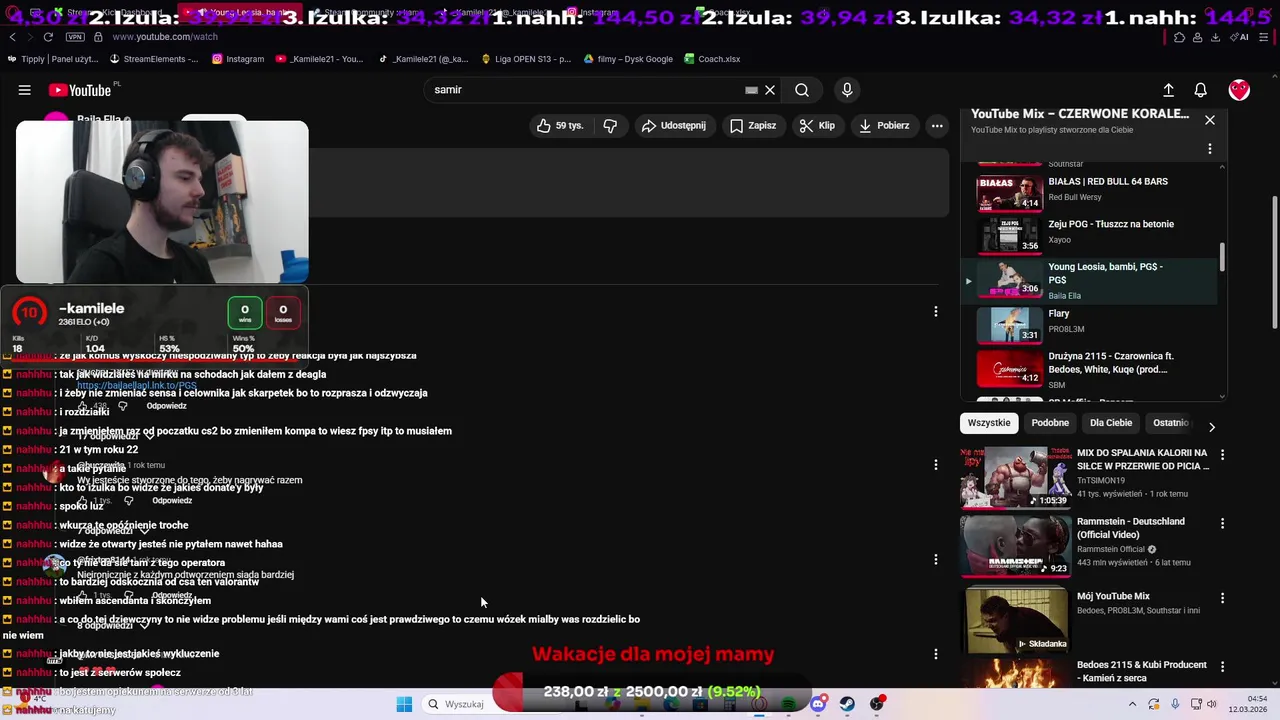Click the magnifier search button
Screen dimensions: 1280x720
pos(802,90)
